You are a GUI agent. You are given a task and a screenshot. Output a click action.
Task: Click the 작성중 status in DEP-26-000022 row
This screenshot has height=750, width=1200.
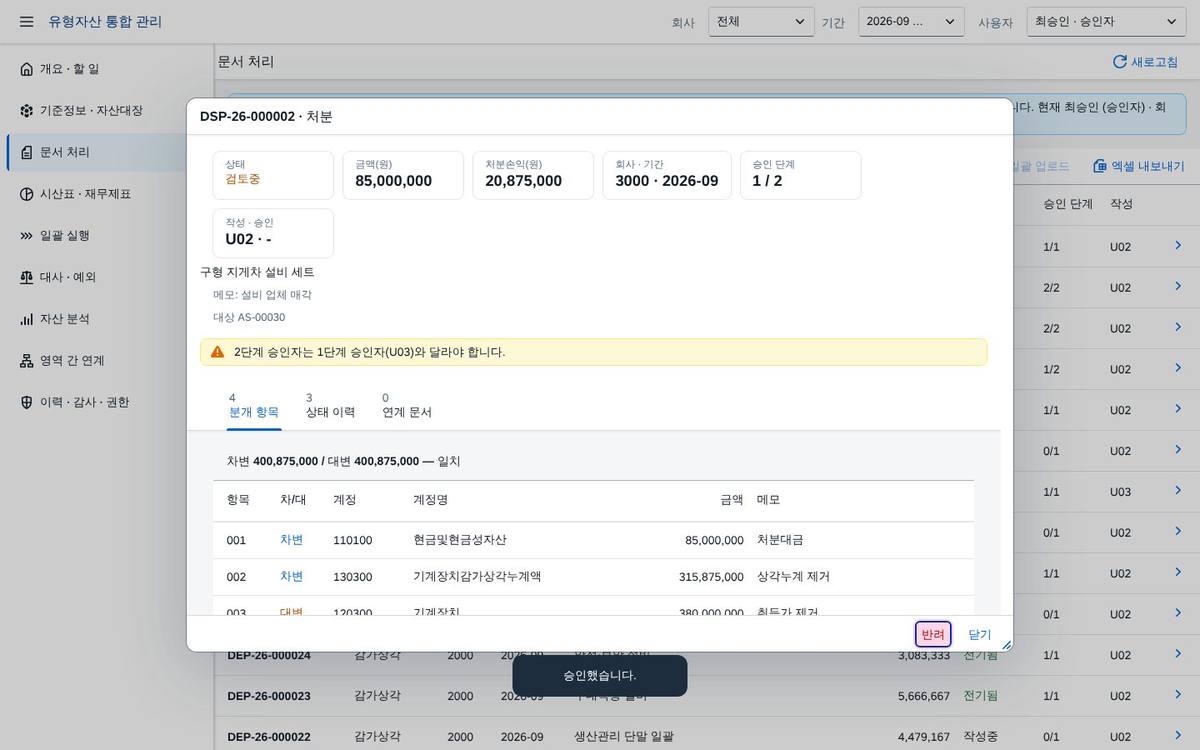(980, 737)
